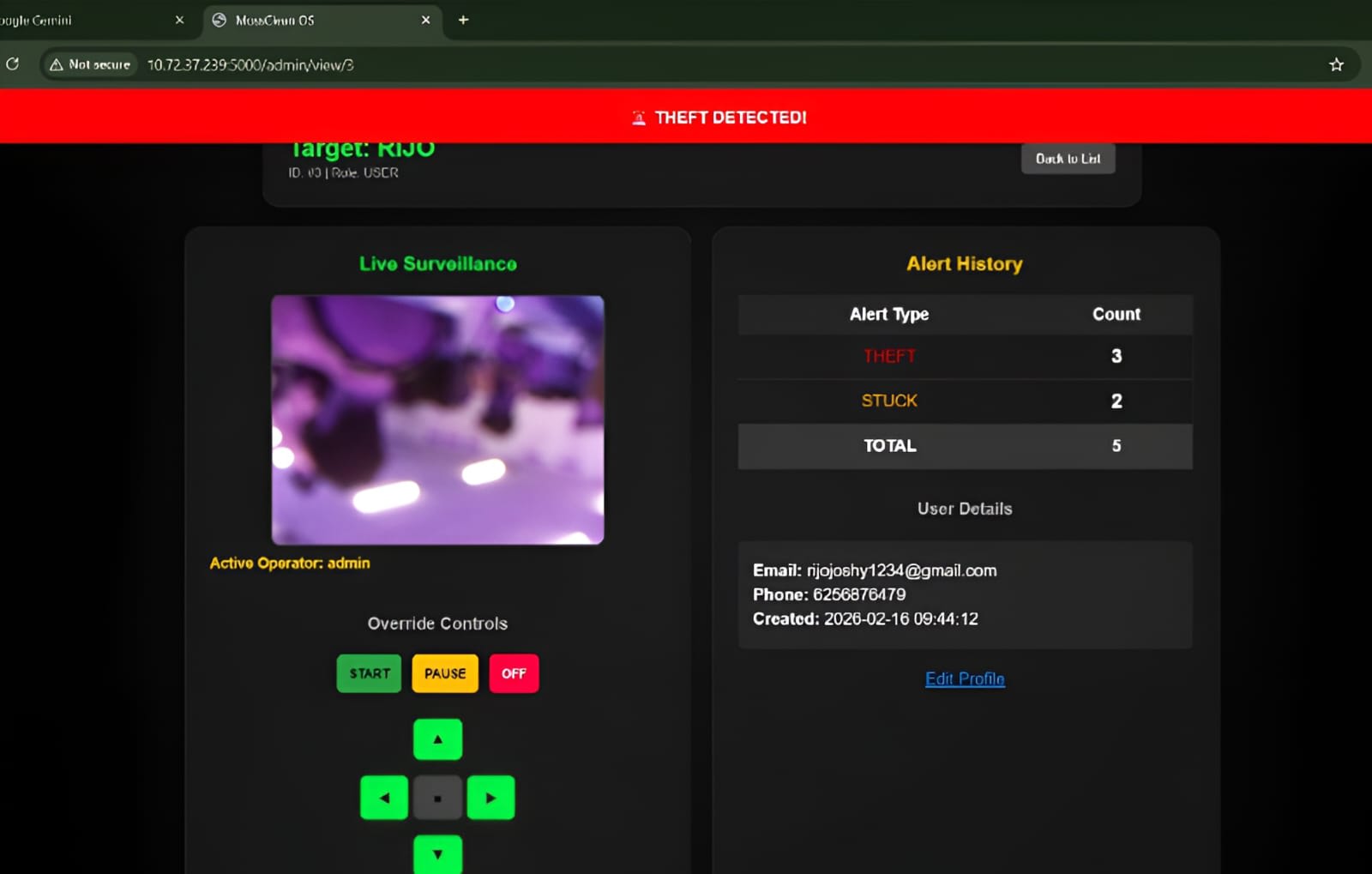Click the live surveillance camera feed

(x=437, y=419)
